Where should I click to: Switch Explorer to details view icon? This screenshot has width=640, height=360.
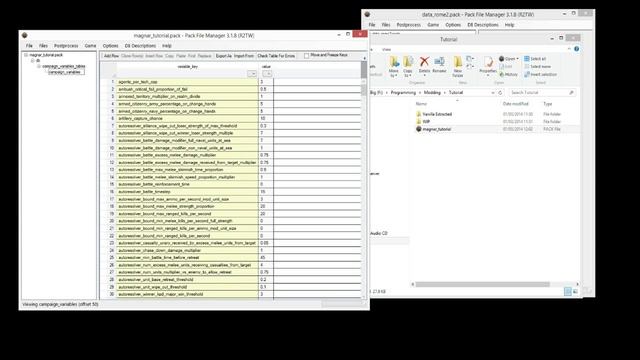[x=568, y=291]
